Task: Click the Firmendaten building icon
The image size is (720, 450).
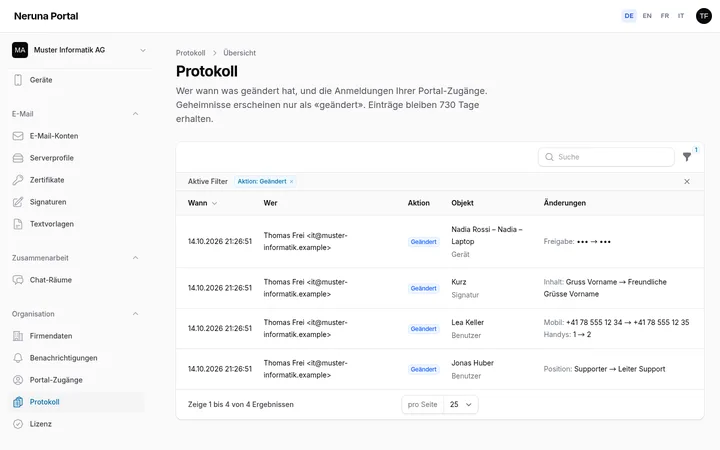Action: [18, 336]
